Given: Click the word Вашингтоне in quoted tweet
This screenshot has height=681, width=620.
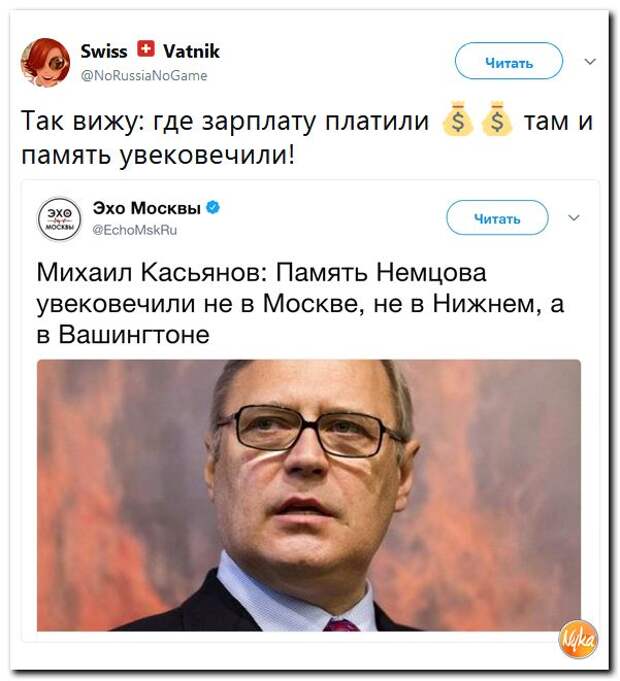Looking at the screenshot, I should point(134,334).
